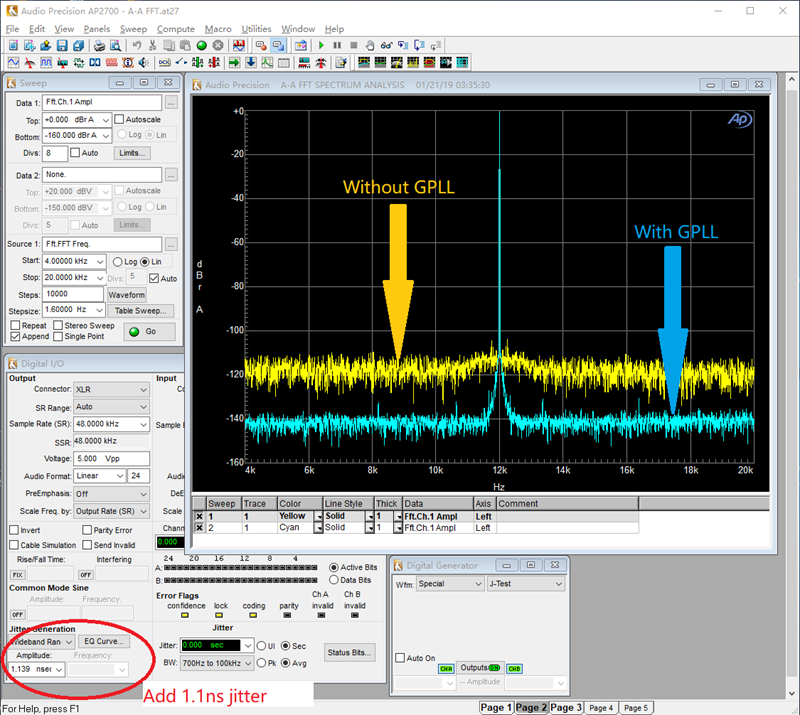The image size is (800, 715).
Task: Open the Yellow color dropdown in legend
Action: tap(318, 516)
